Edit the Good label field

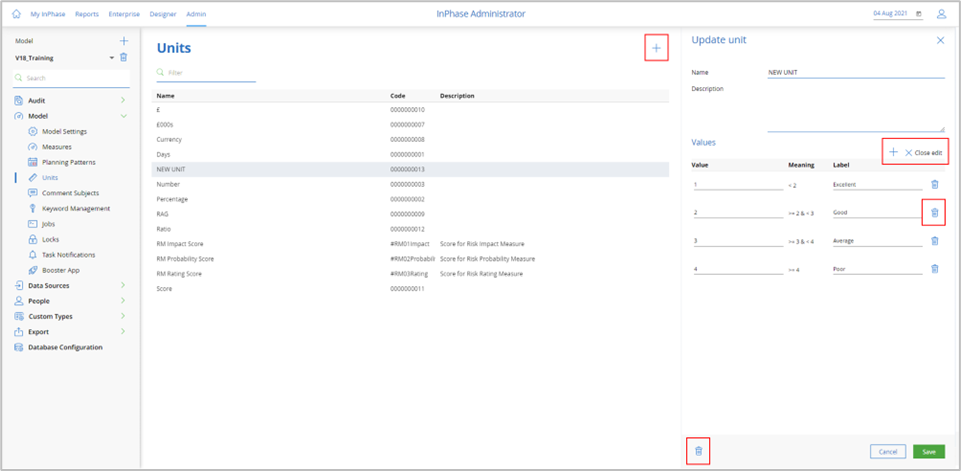[x=877, y=212]
